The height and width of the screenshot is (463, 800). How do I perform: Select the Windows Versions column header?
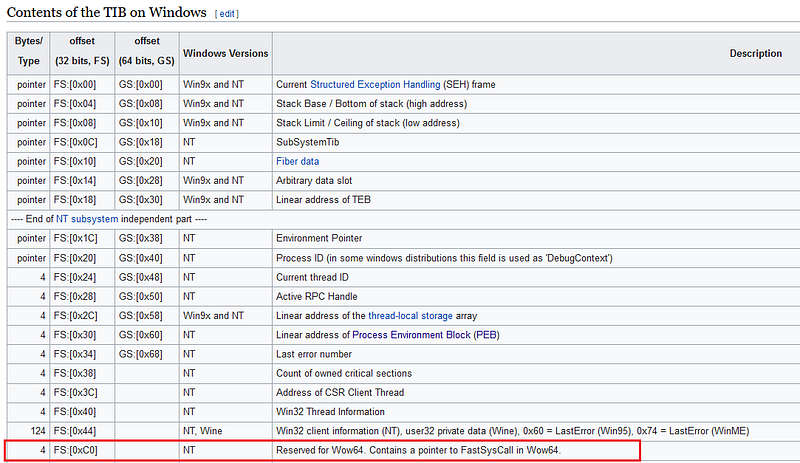226,54
